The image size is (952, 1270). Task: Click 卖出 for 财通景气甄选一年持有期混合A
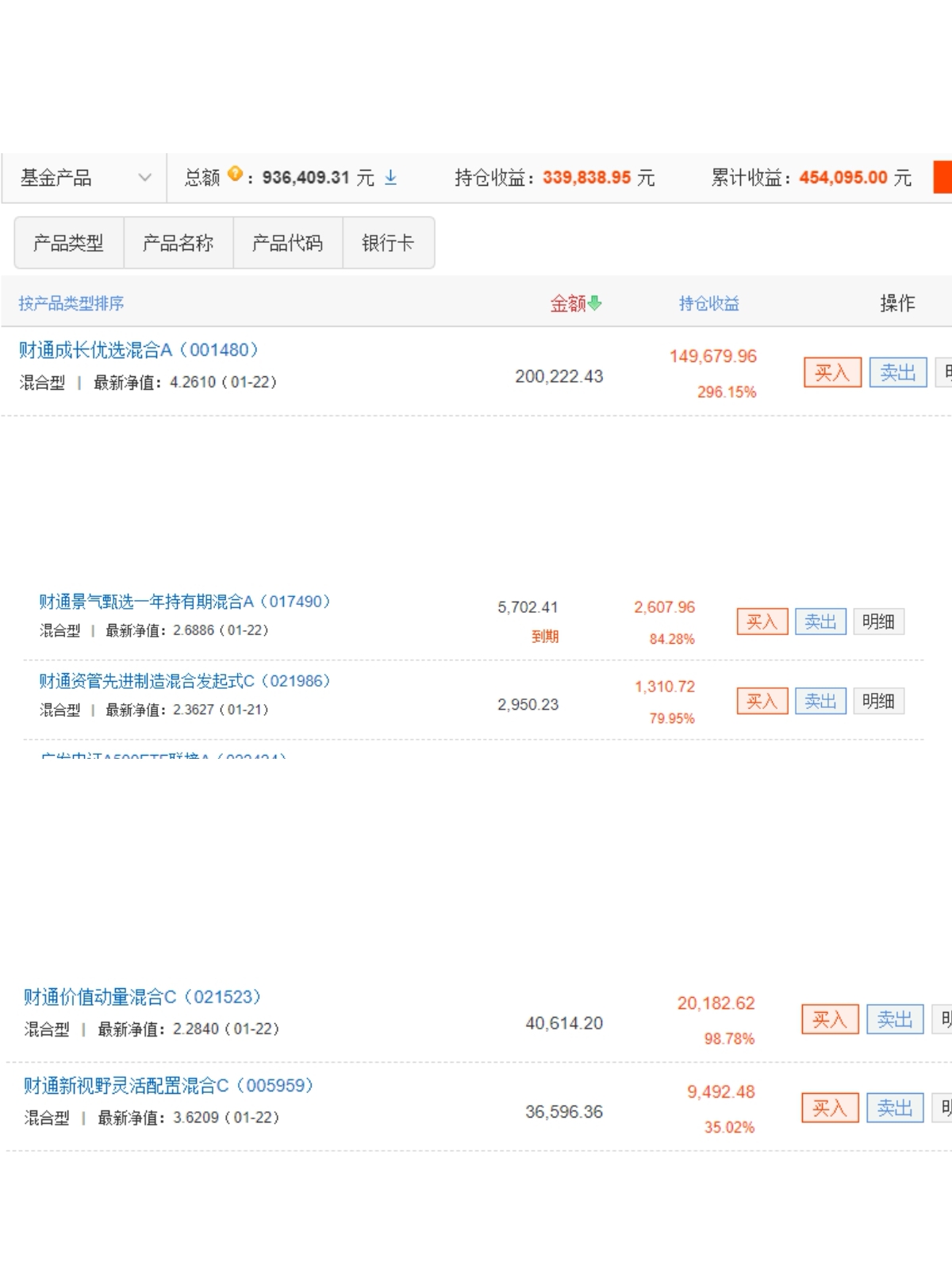point(821,622)
